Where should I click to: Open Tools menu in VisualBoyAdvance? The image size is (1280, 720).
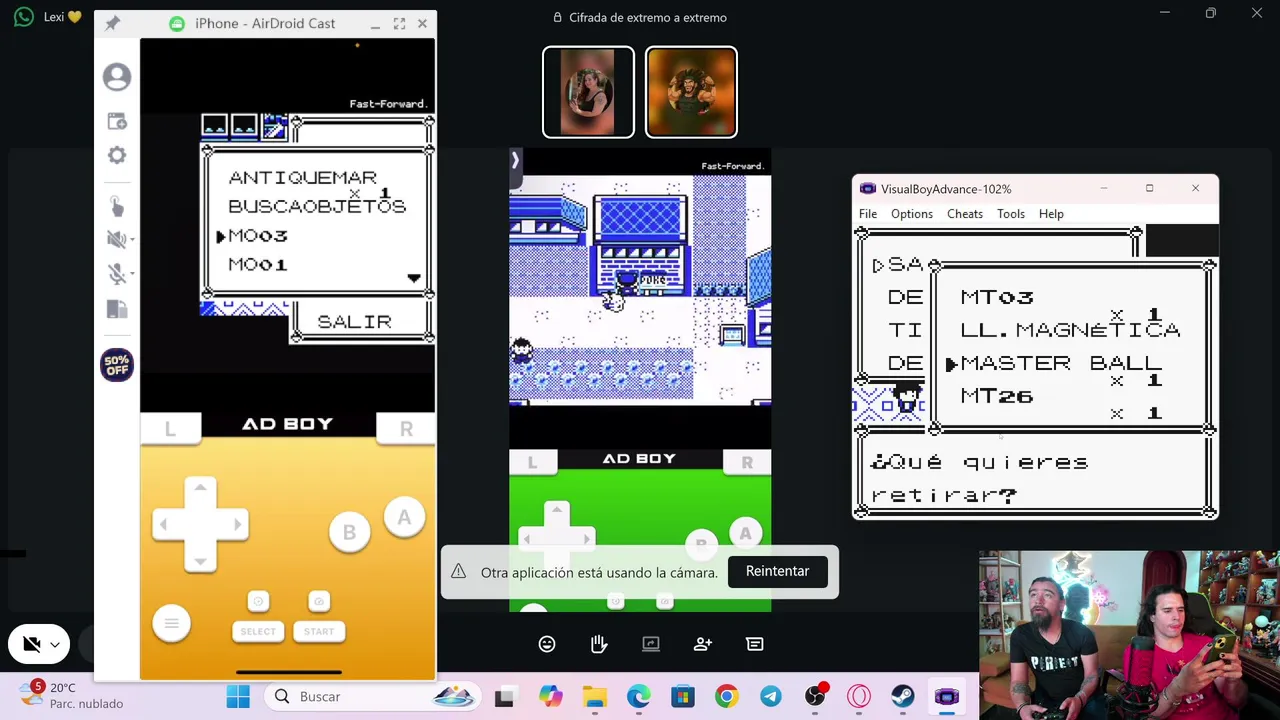(1011, 214)
